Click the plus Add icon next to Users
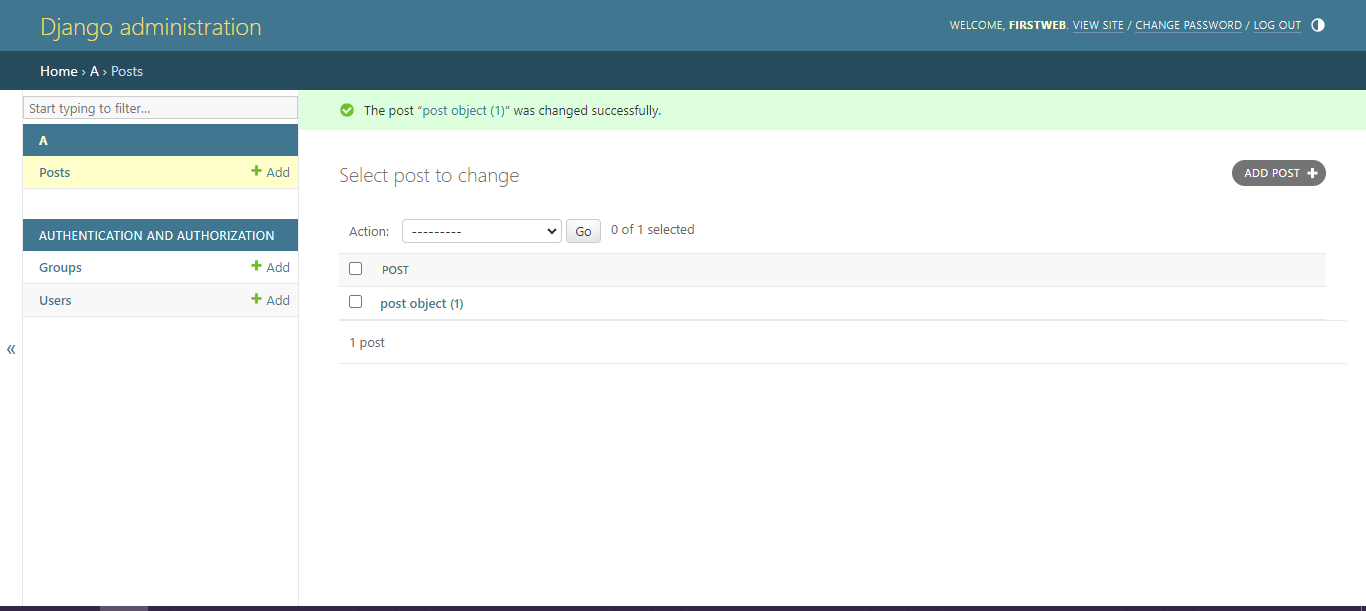Screen dimensions: 1366x611 pos(257,300)
